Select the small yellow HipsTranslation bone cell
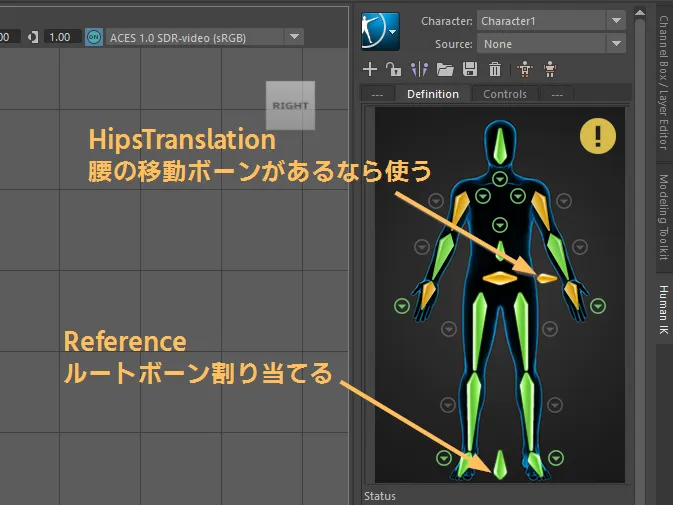673x505 pixels. point(547,279)
